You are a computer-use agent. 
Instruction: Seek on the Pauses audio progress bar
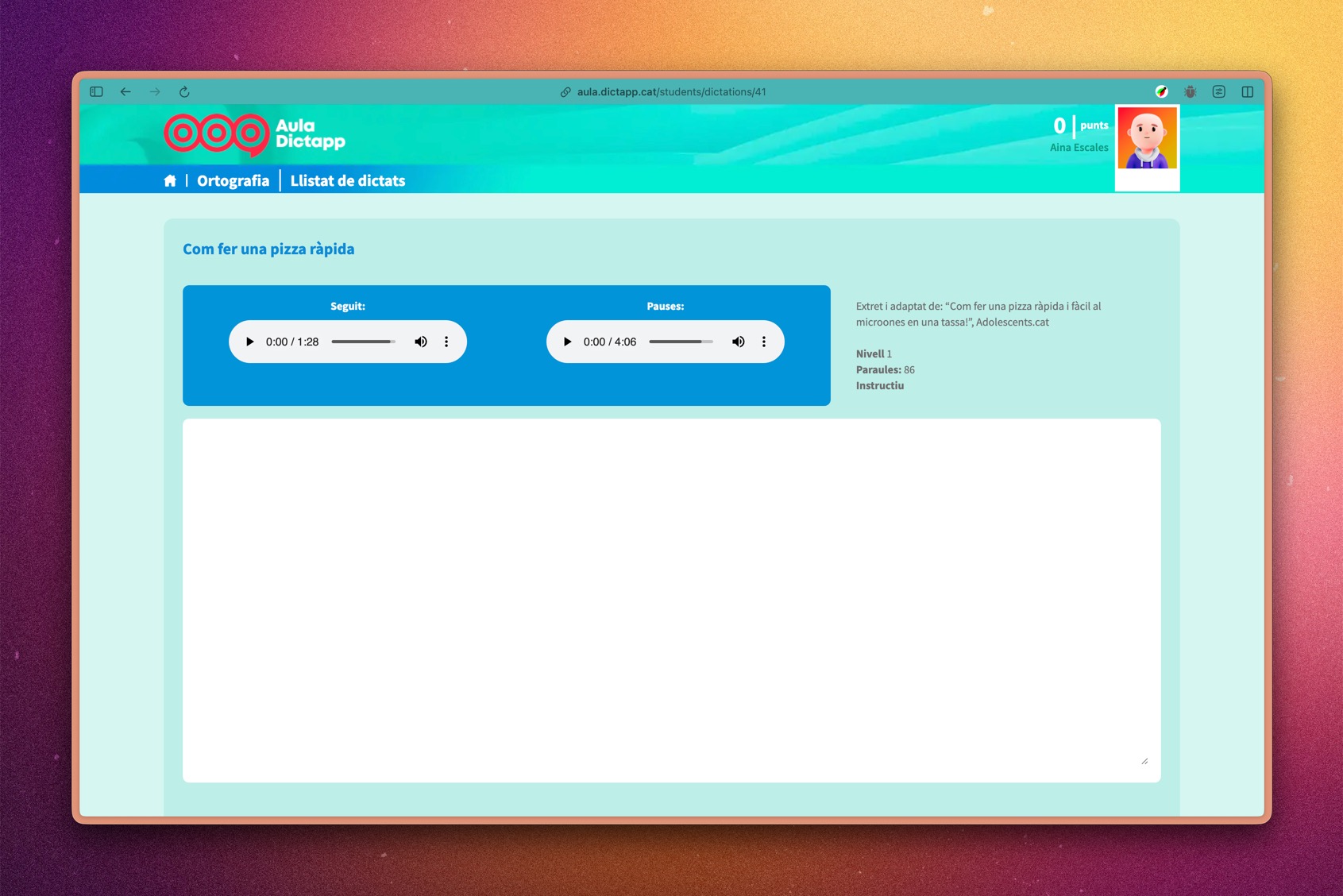(x=681, y=342)
